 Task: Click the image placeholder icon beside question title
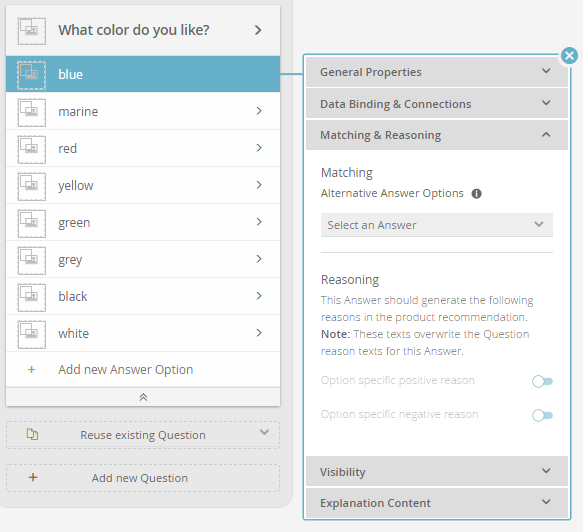click(32, 31)
